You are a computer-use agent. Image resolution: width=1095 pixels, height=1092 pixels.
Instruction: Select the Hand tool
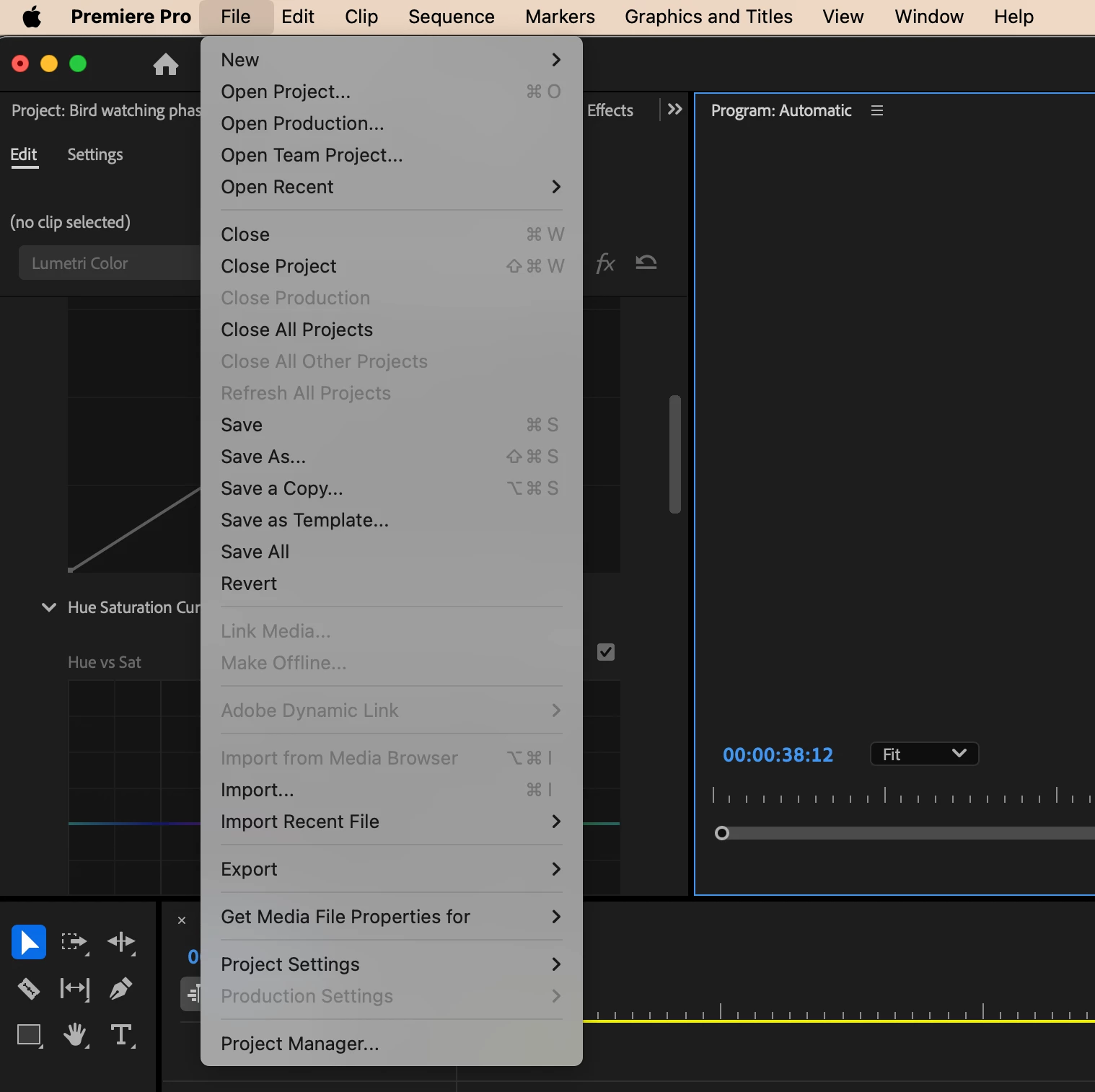(x=75, y=1035)
